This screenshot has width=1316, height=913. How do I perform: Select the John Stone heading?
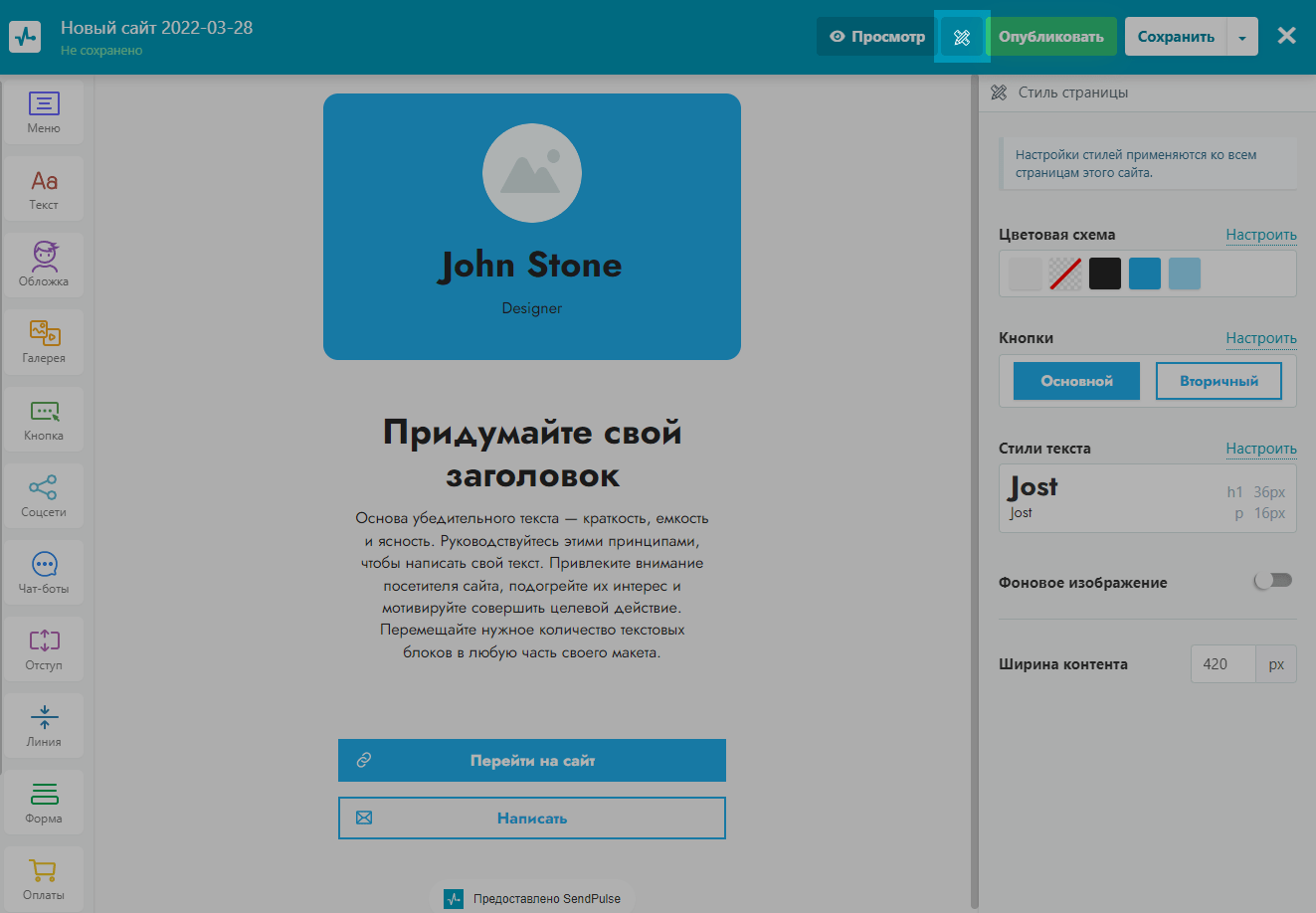click(x=532, y=266)
